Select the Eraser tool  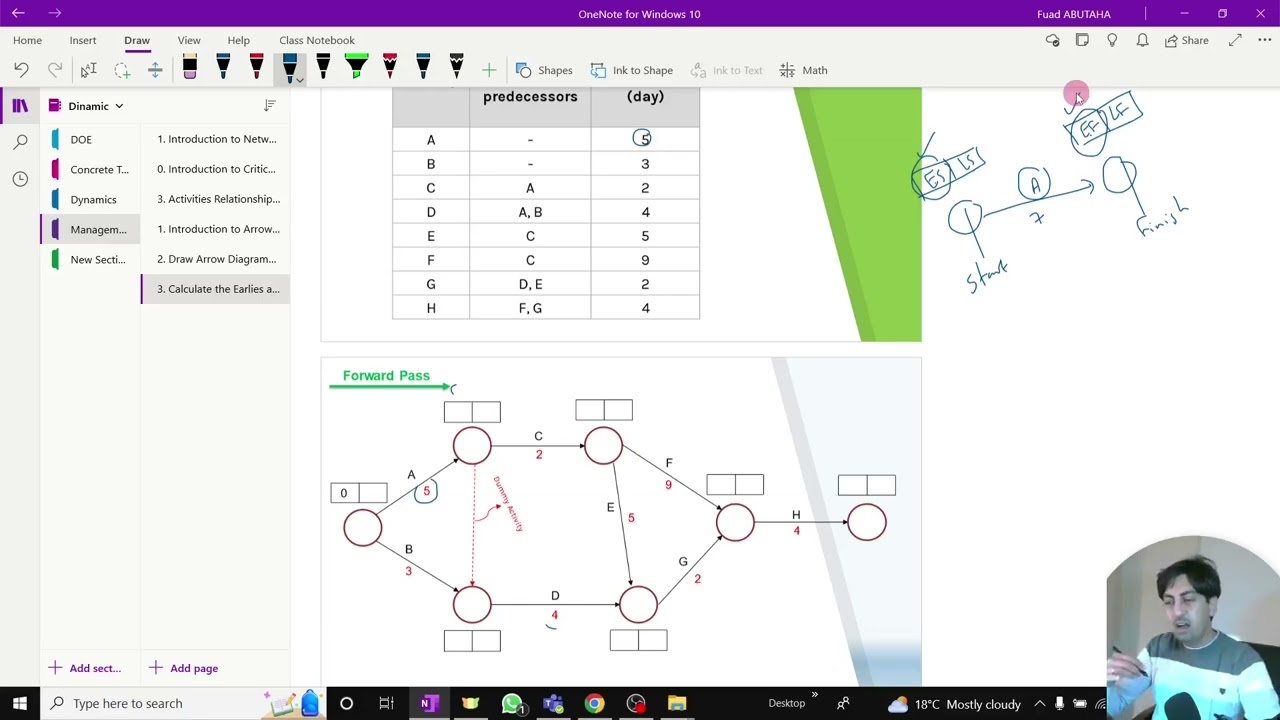click(189, 68)
